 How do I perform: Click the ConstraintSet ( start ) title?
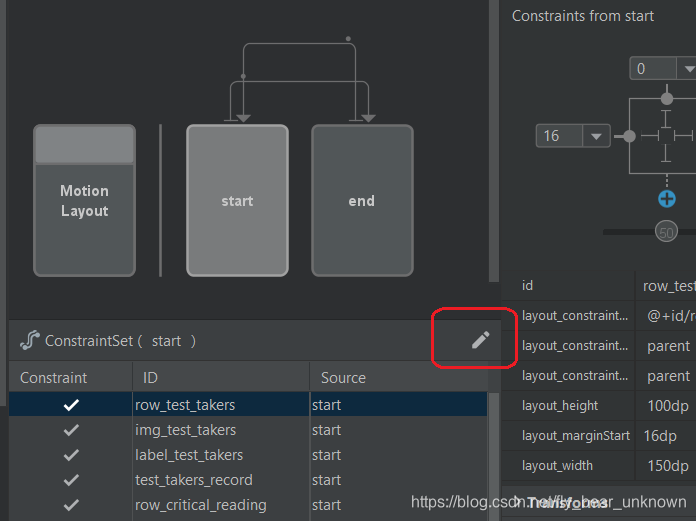tap(120, 341)
